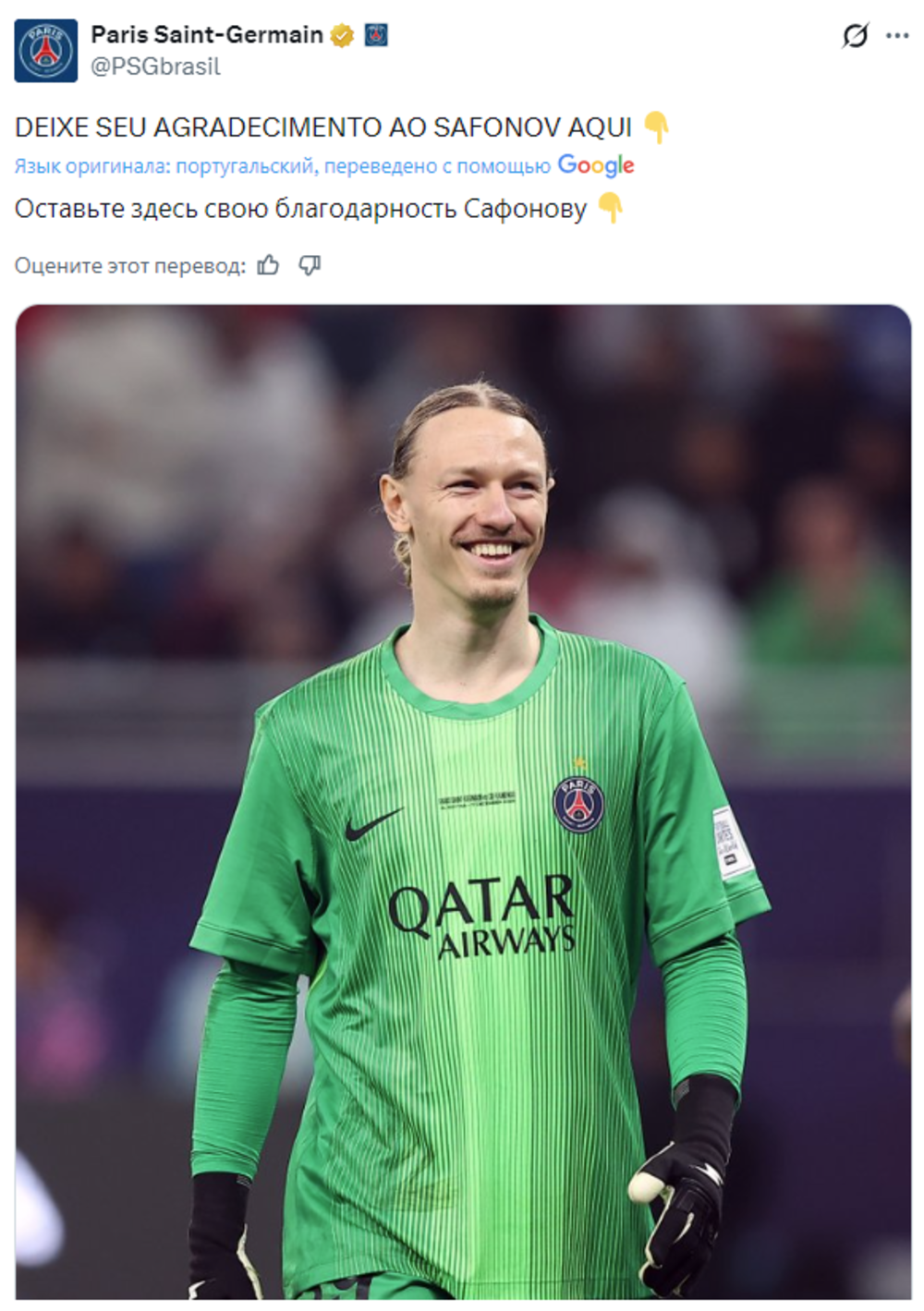Click the translated text 'Оставьте здесь свою благодарность Сафонову'
This screenshot has width=924, height=1311.
pos(300,210)
